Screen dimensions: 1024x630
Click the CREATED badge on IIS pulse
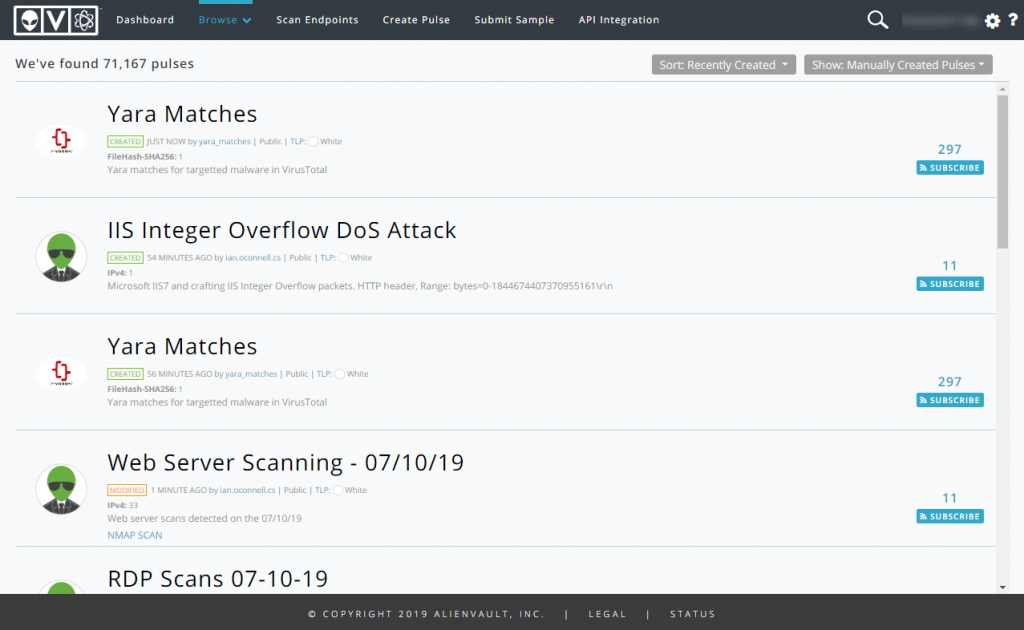(125, 257)
